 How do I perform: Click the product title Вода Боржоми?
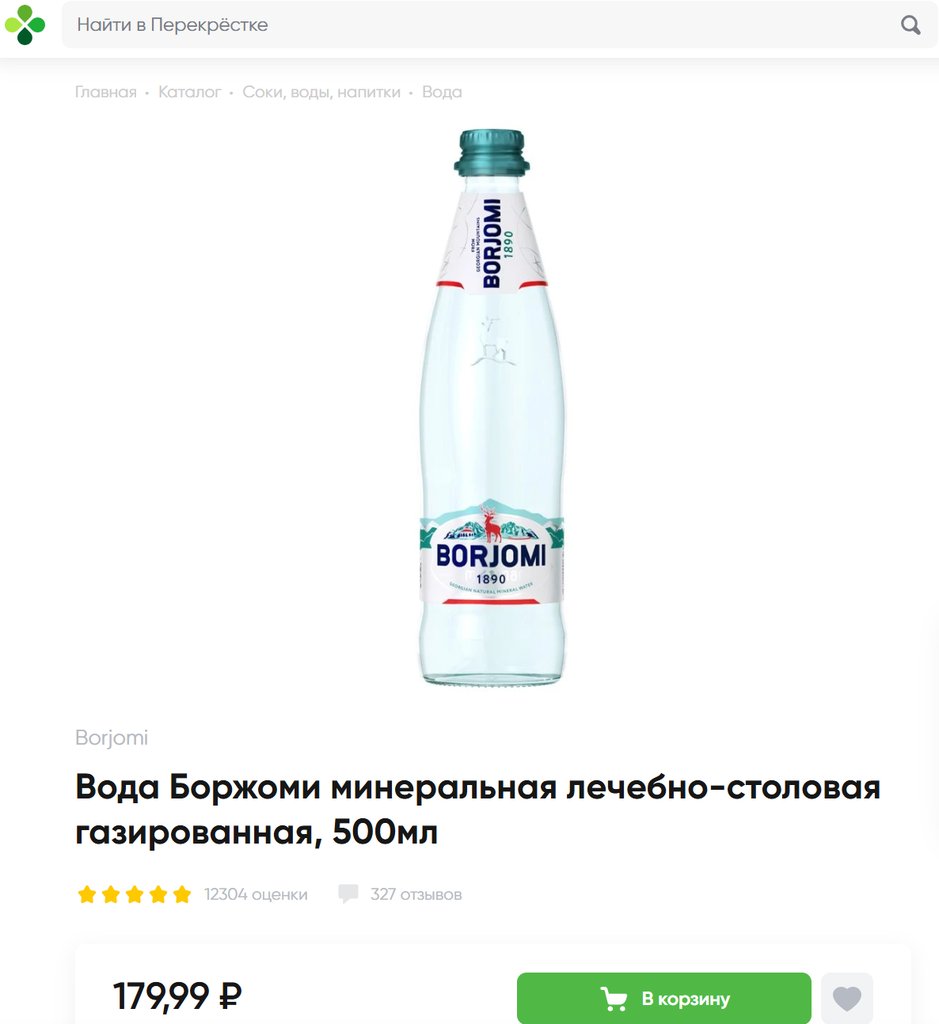click(477, 809)
